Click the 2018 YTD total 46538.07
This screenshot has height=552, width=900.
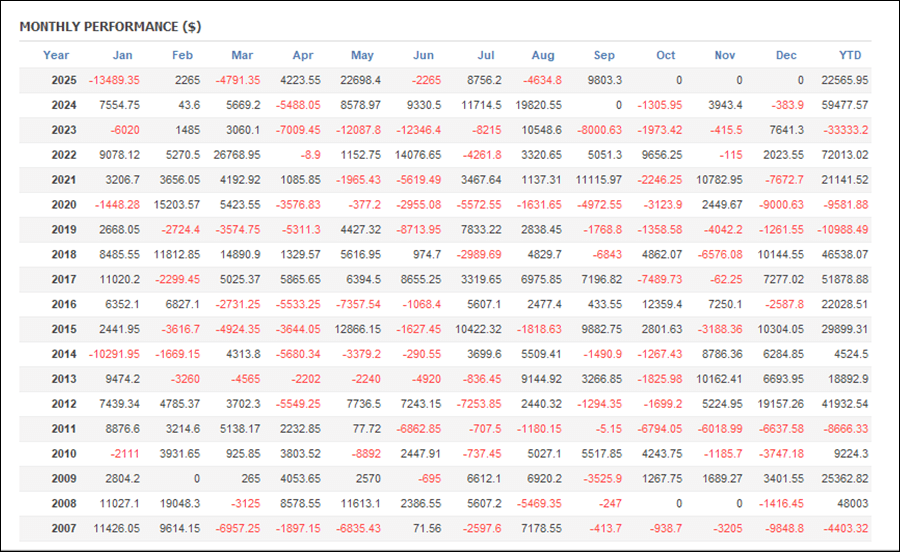pos(843,254)
